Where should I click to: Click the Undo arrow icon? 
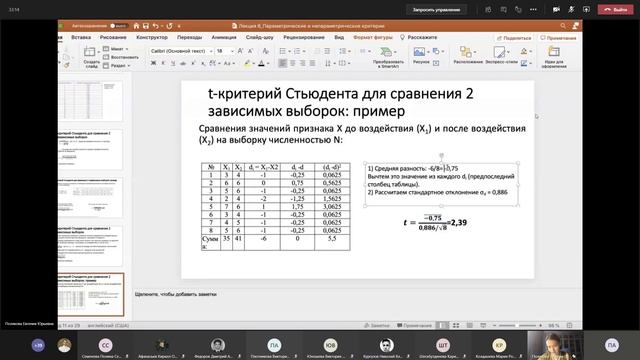[156, 26]
